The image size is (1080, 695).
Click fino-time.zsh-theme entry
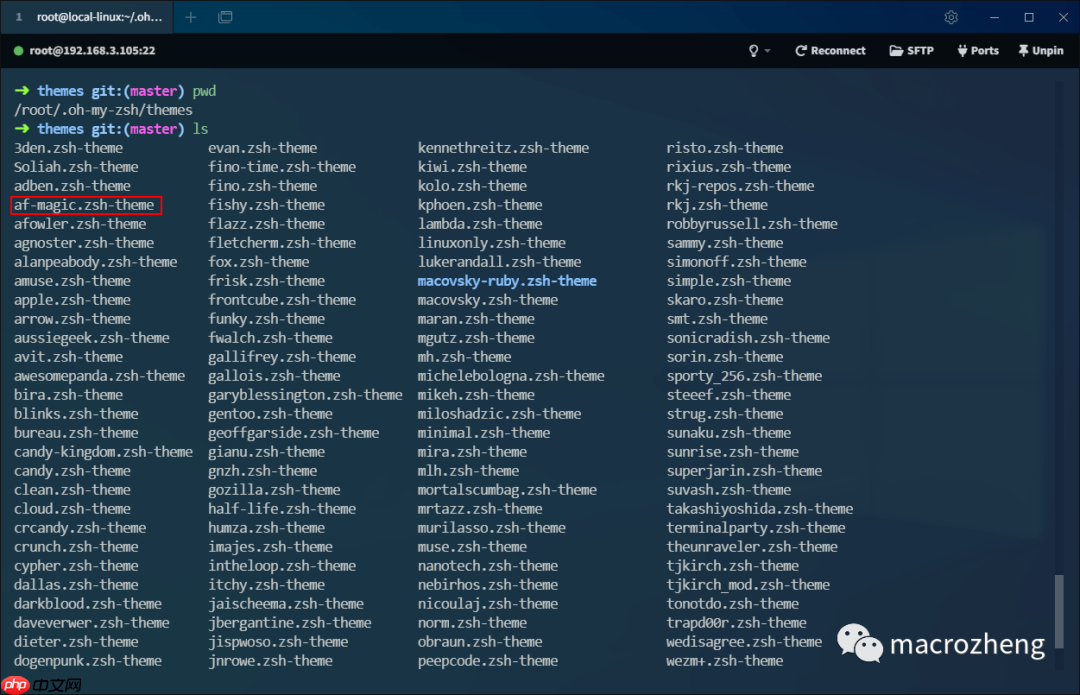tap(282, 167)
